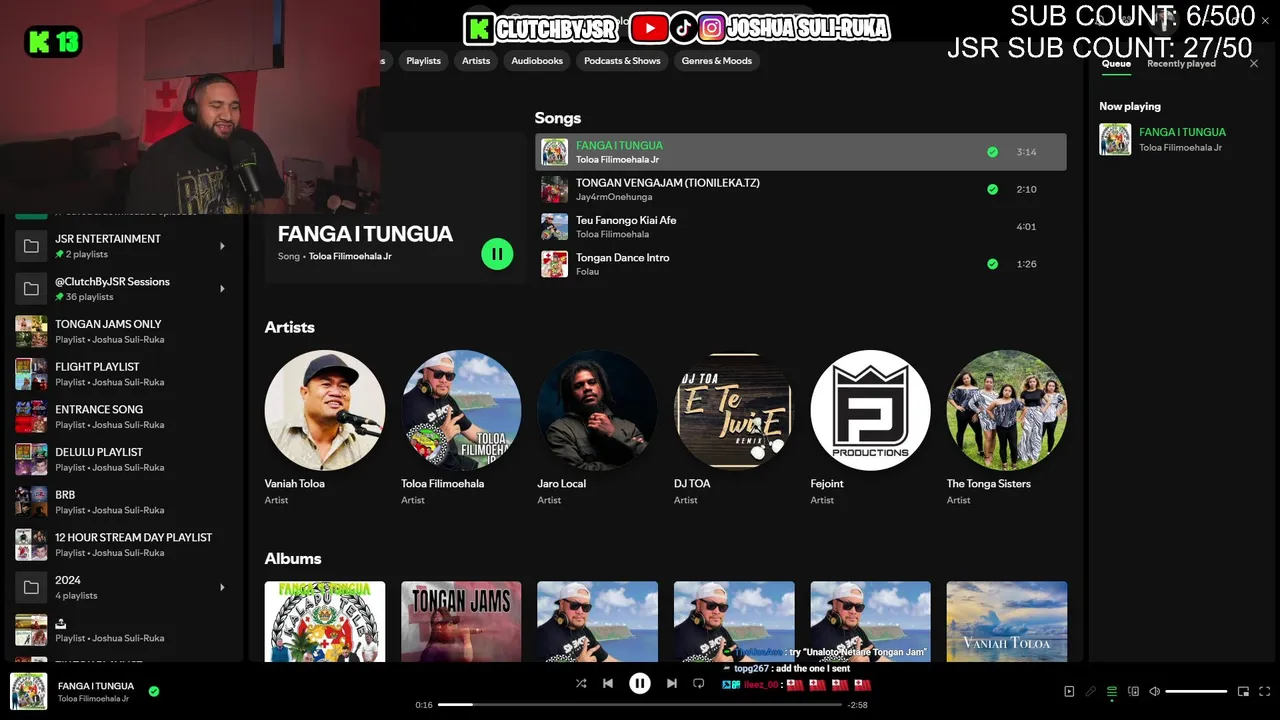Toggle shuffle in the player controls
Image resolution: width=1280 pixels, height=720 pixels.
(581, 683)
